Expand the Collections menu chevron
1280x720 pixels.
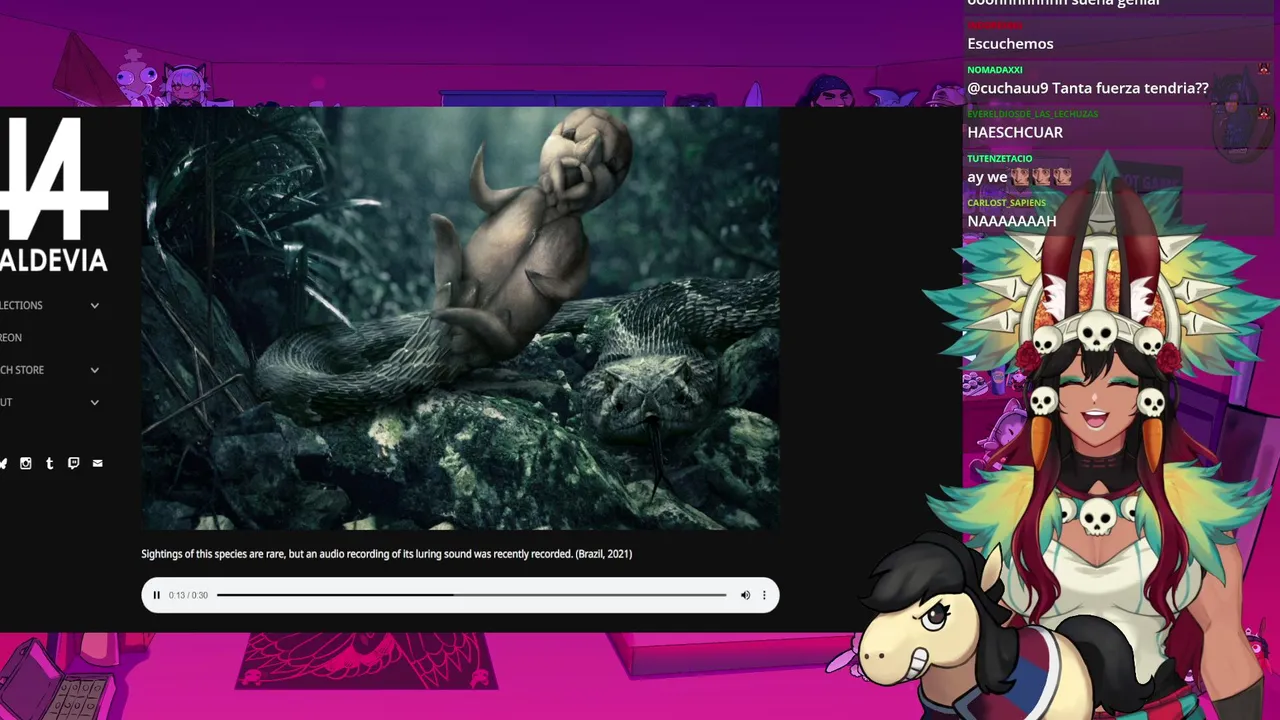pos(95,305)
